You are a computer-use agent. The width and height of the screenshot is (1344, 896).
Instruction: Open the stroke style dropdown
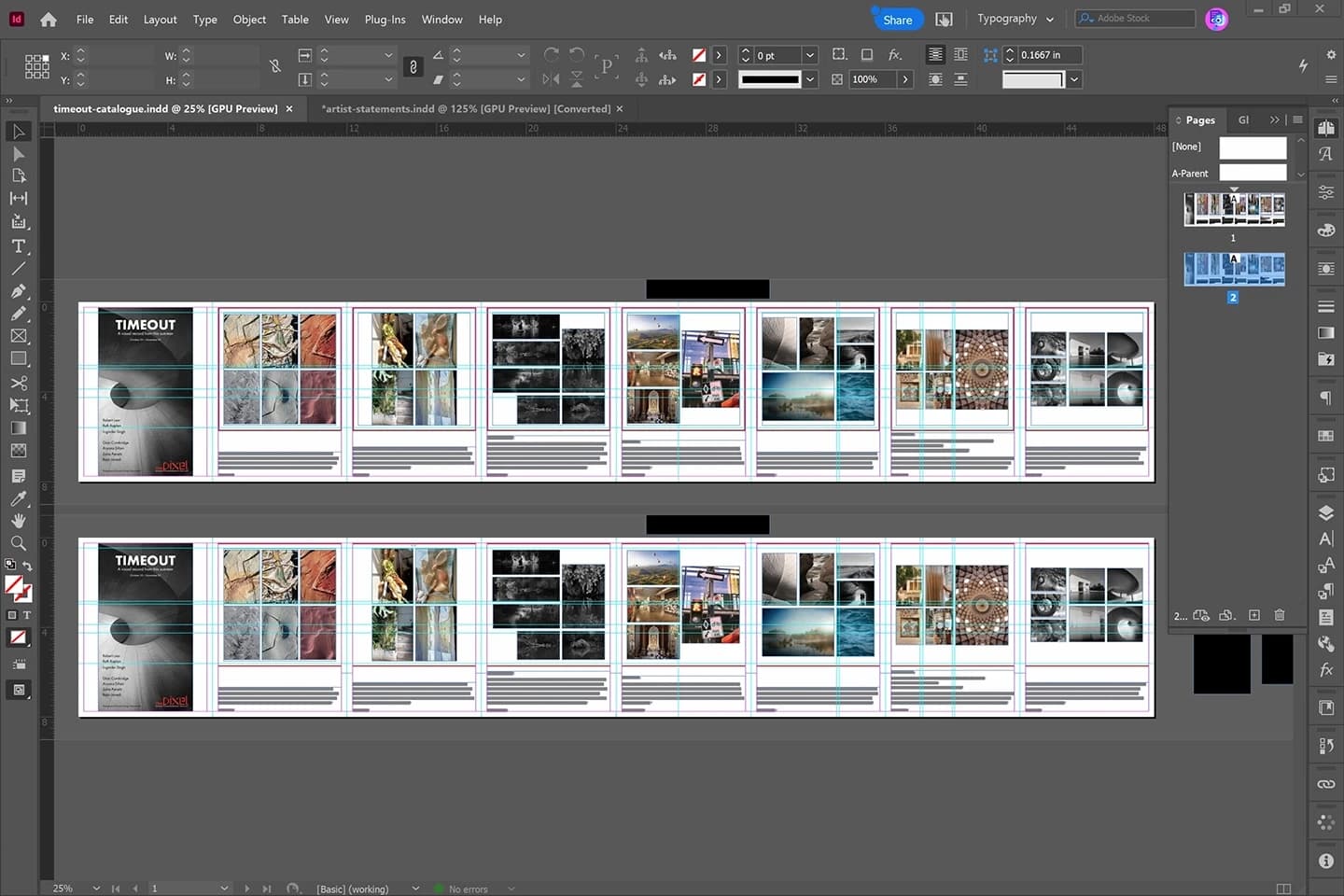point(810,79)
